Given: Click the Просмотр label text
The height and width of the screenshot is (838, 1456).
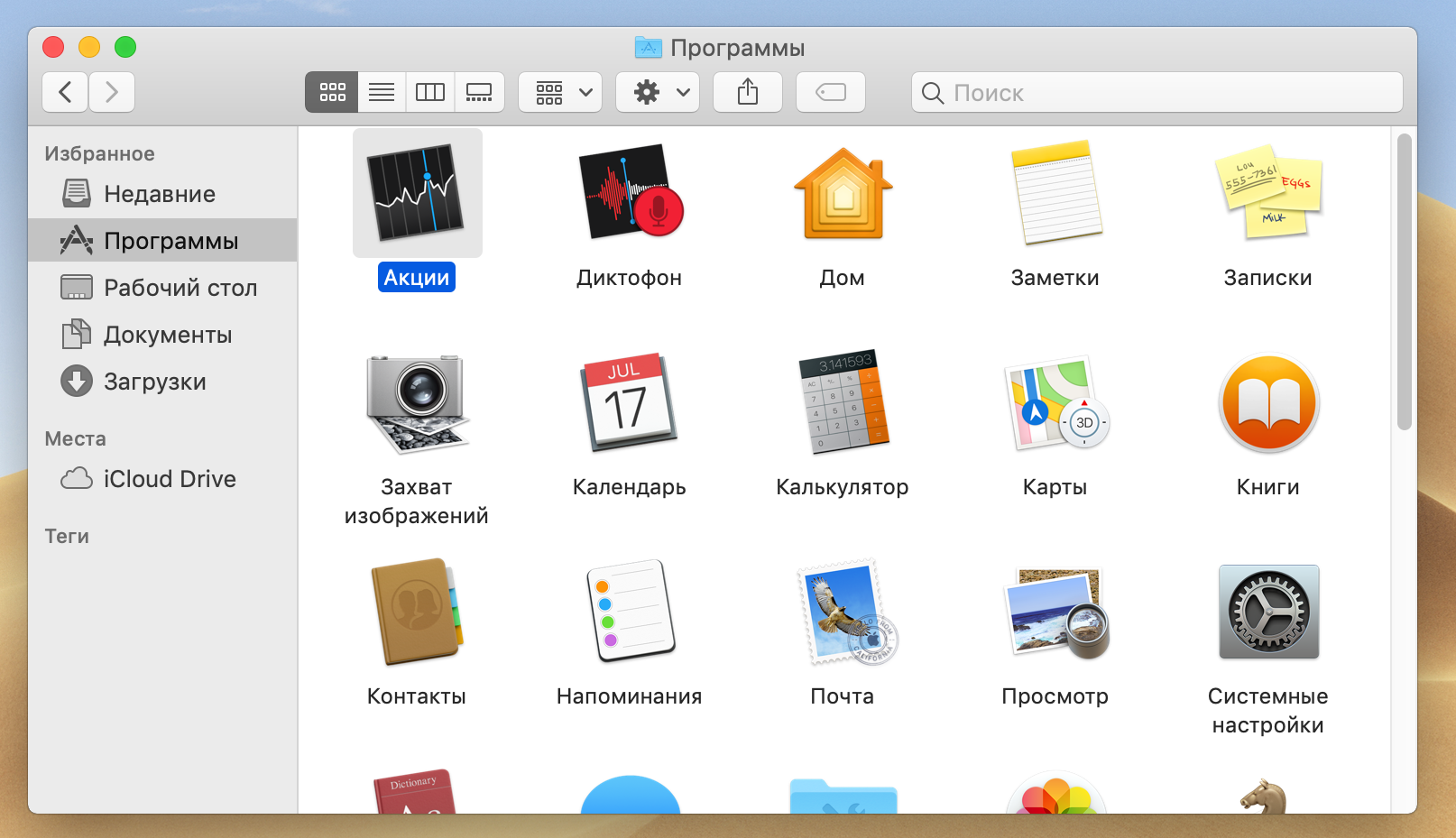Looking at the screenshot, I should pos(1055,696).
